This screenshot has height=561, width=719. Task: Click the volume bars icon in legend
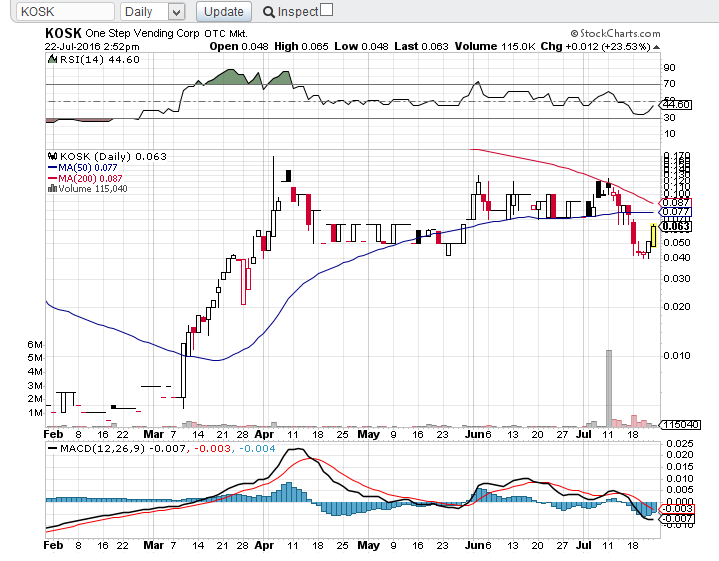52,188
